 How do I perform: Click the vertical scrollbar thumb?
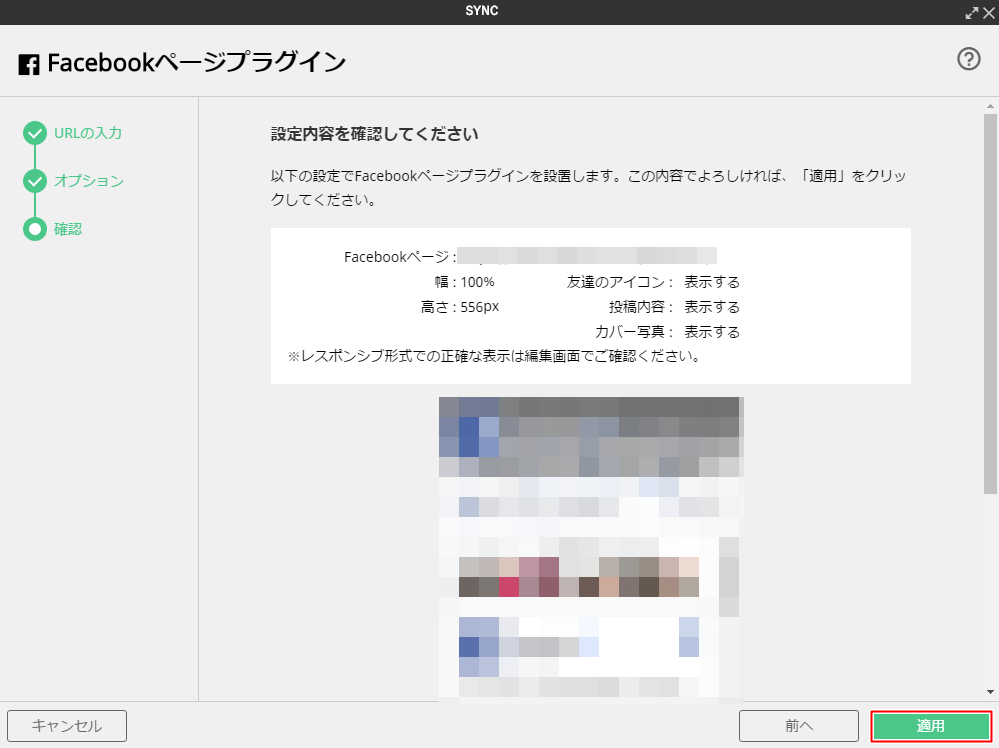coord(990,304)
